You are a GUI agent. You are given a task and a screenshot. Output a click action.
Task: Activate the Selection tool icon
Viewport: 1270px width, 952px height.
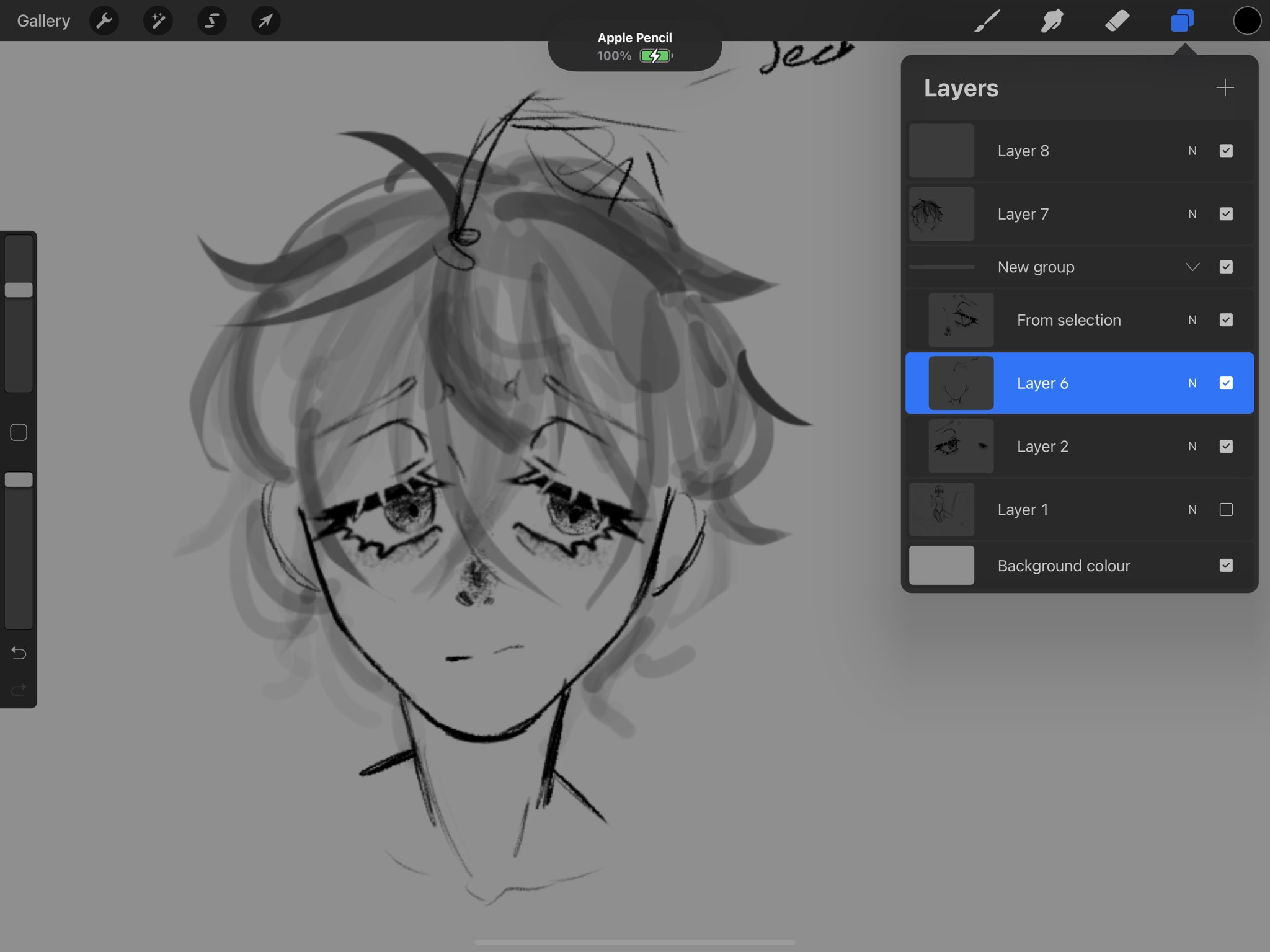click(x=211, y=20)
